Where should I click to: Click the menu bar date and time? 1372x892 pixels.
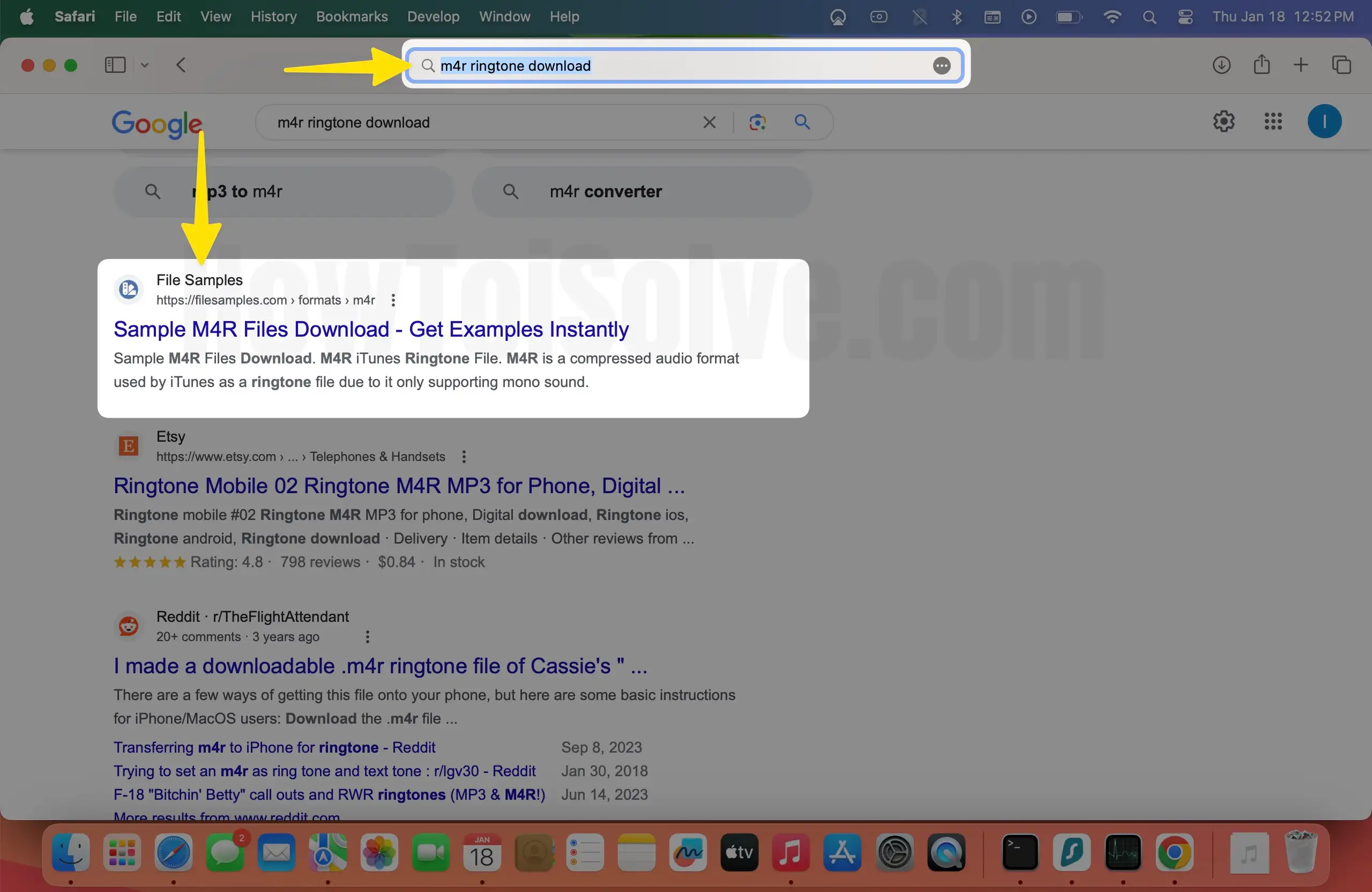point(1282,17)
